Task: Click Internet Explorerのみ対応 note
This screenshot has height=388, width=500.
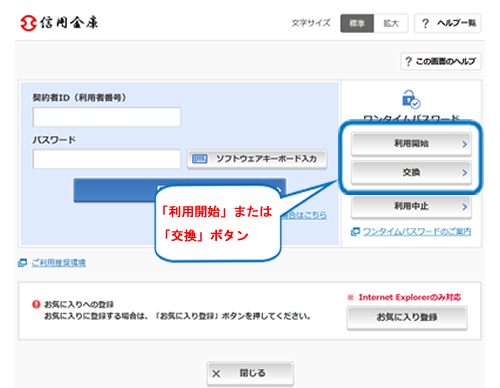Action: (404, 297)
